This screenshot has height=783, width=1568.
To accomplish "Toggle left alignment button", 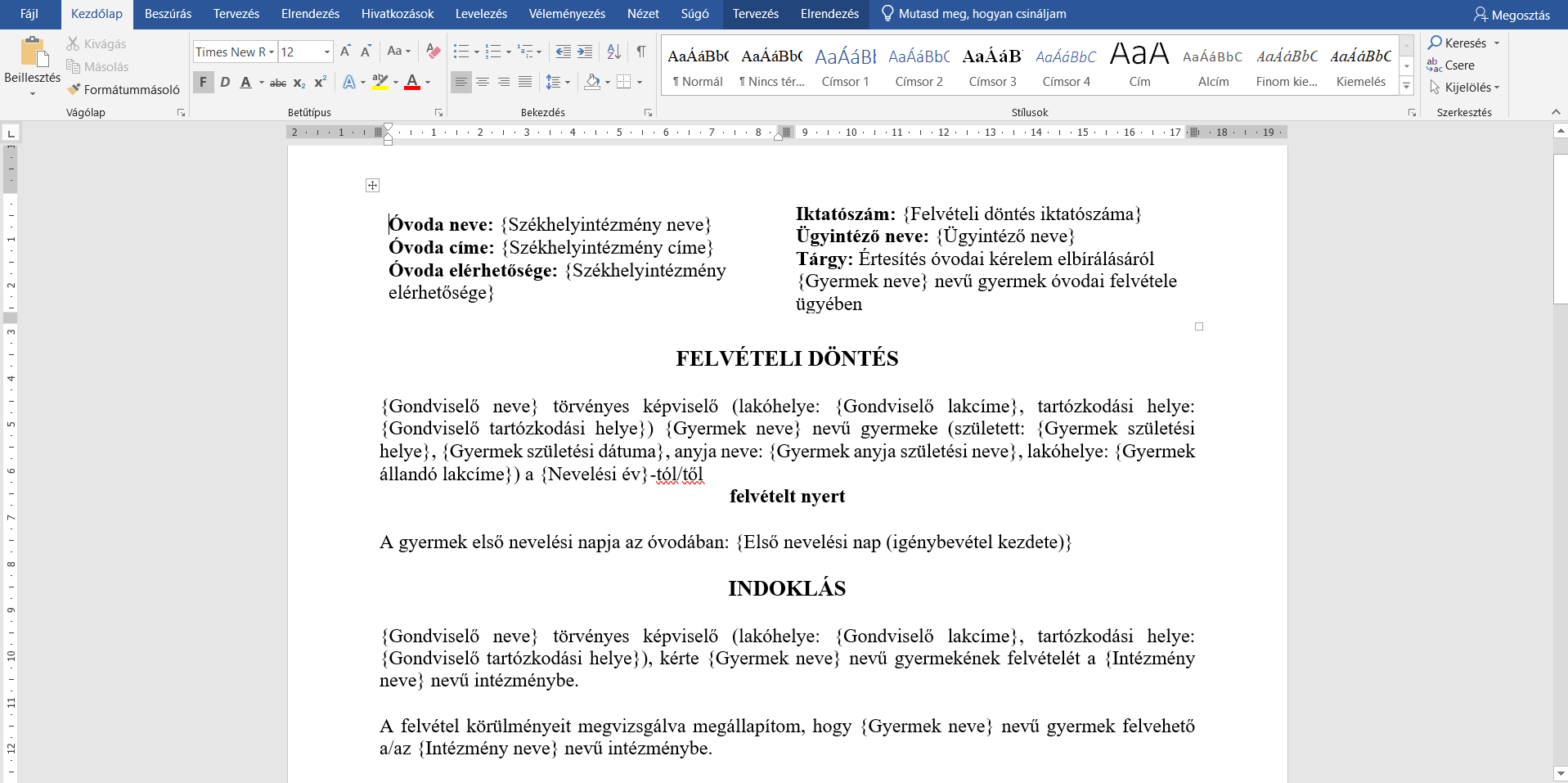I will 461,83.
